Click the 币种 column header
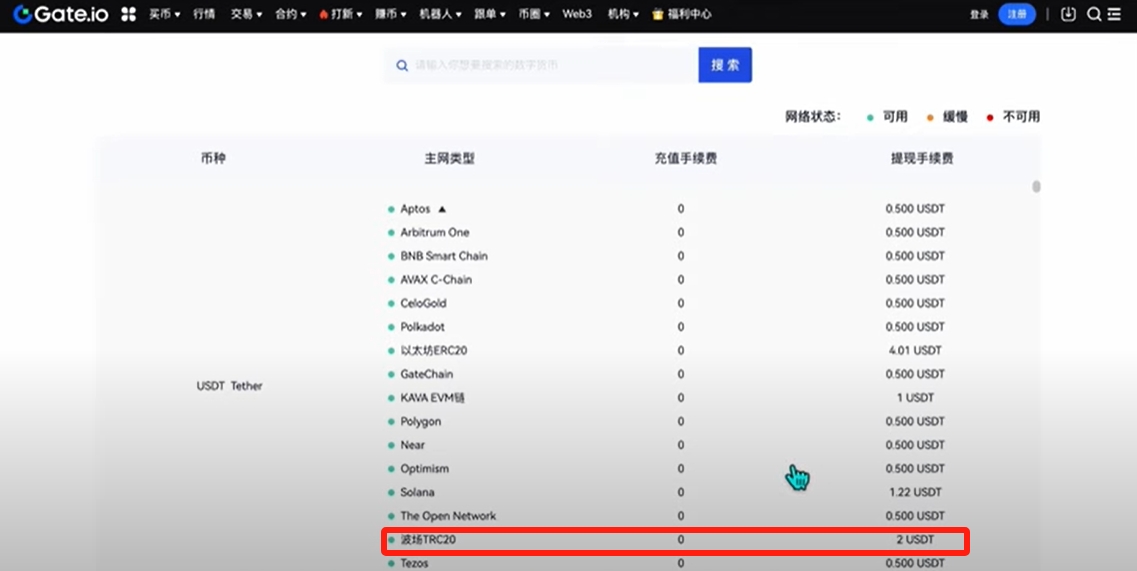This screenshot has width=1137, height=571. tap(213, 158)
